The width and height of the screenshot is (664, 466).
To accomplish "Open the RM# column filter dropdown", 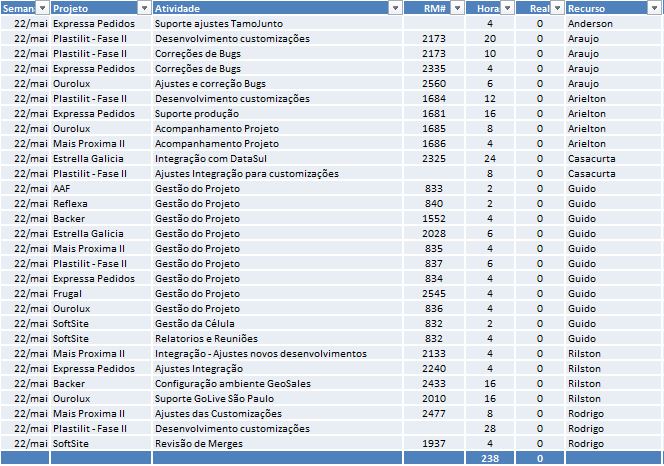I will click(457, 8).
